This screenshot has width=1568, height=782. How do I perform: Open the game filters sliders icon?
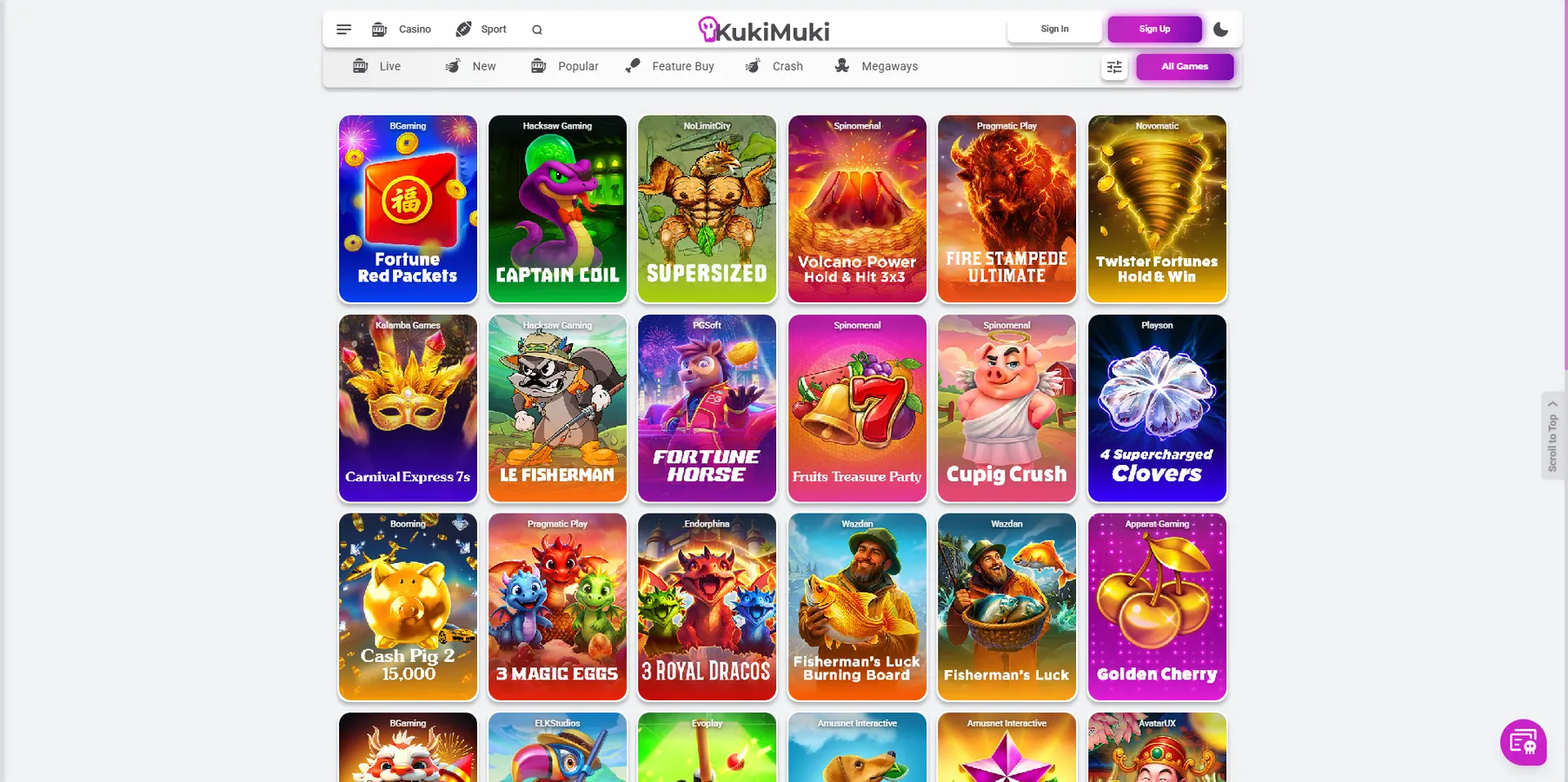[1114, 67]
